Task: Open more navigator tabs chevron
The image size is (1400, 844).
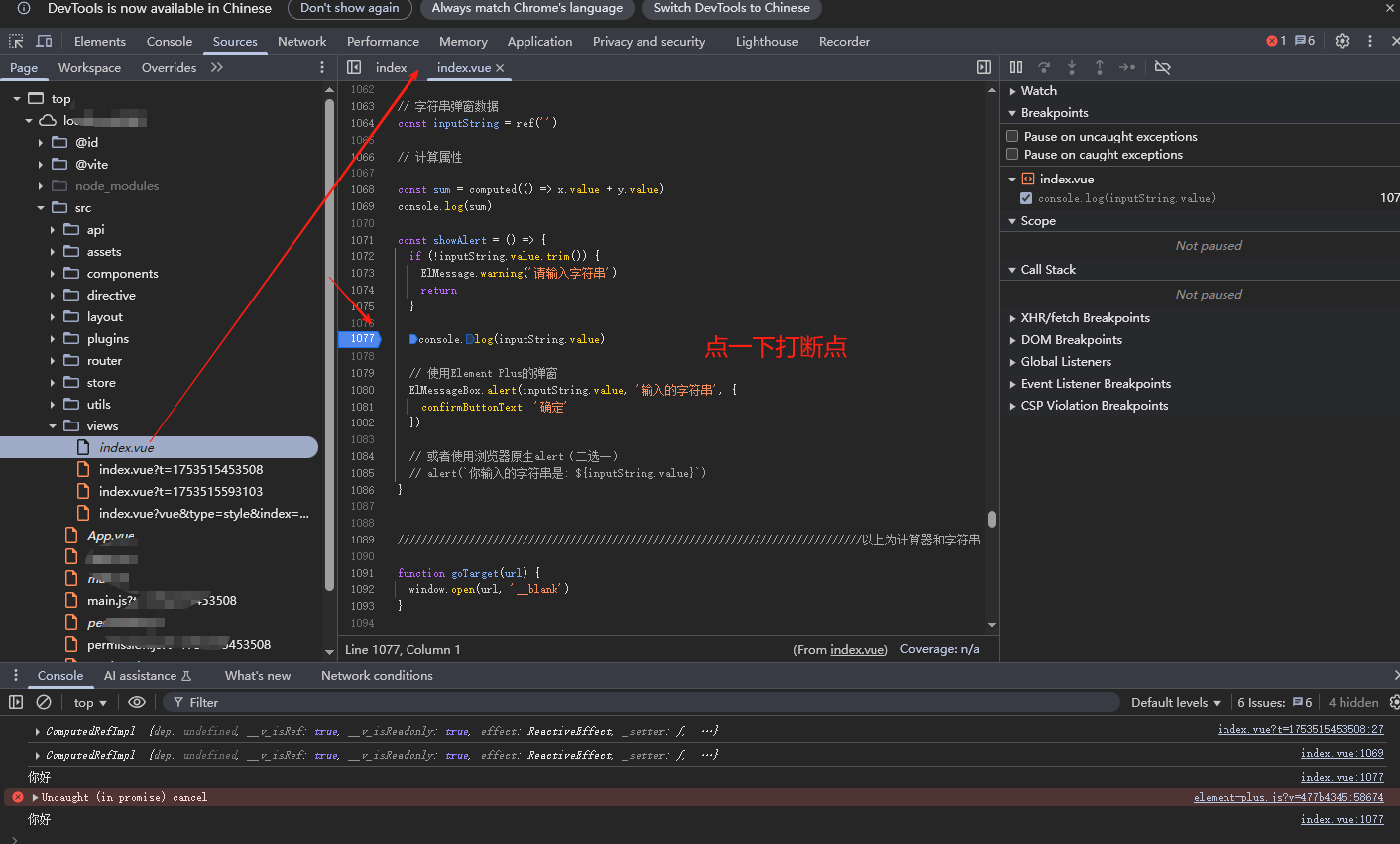Action: pos(217,67)
